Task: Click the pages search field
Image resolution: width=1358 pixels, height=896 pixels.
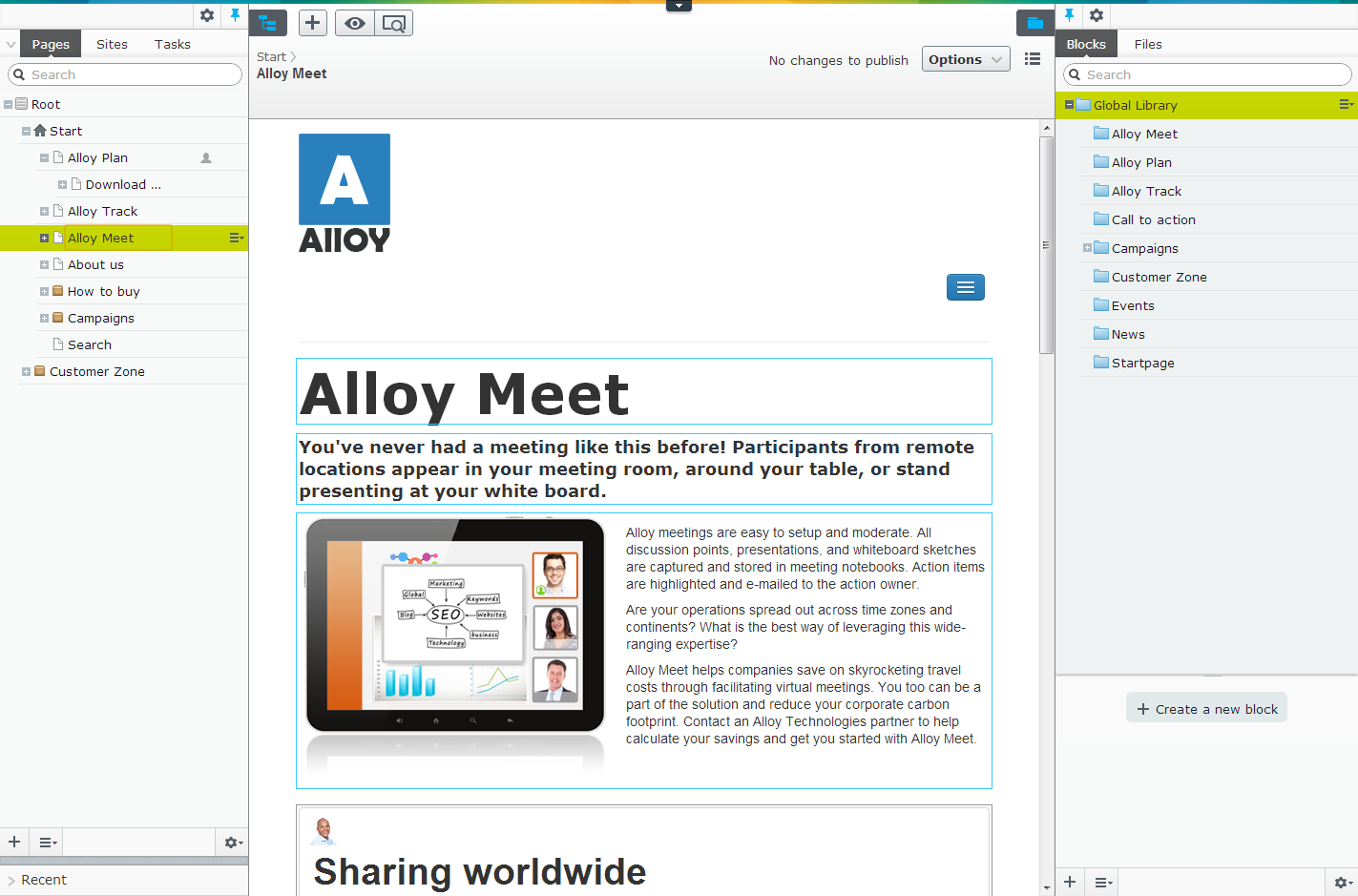Action: point(125,74)
